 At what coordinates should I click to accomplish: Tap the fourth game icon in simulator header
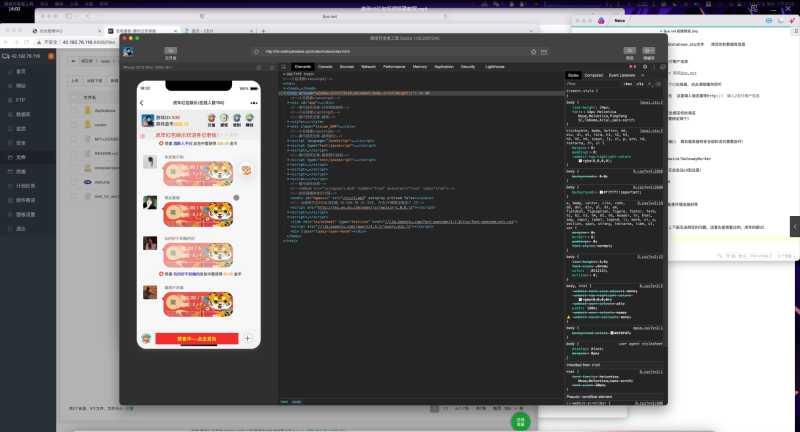[x=249, y=120]
